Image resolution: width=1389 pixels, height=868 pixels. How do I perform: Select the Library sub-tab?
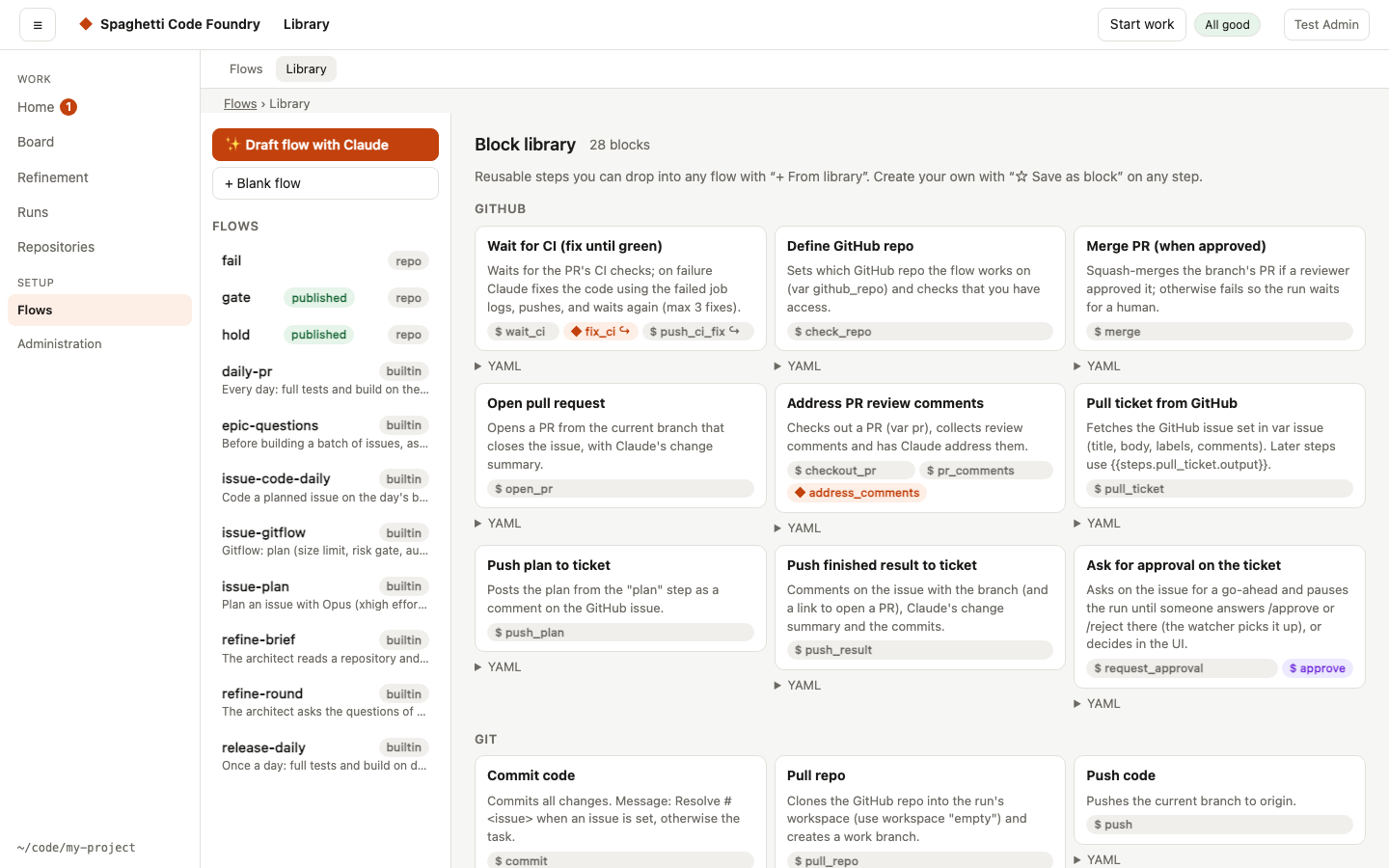pyautogui.click(x=306, y=69)
